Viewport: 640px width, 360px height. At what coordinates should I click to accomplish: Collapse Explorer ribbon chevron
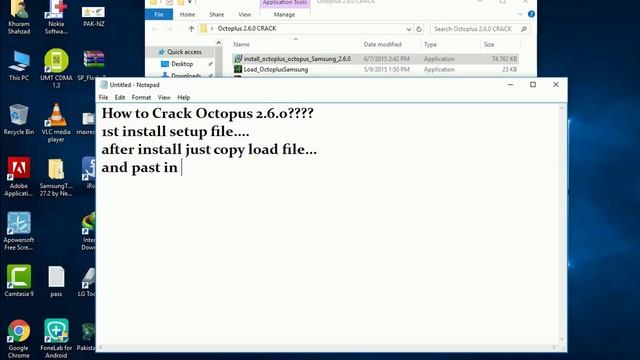tap(520, 14)
